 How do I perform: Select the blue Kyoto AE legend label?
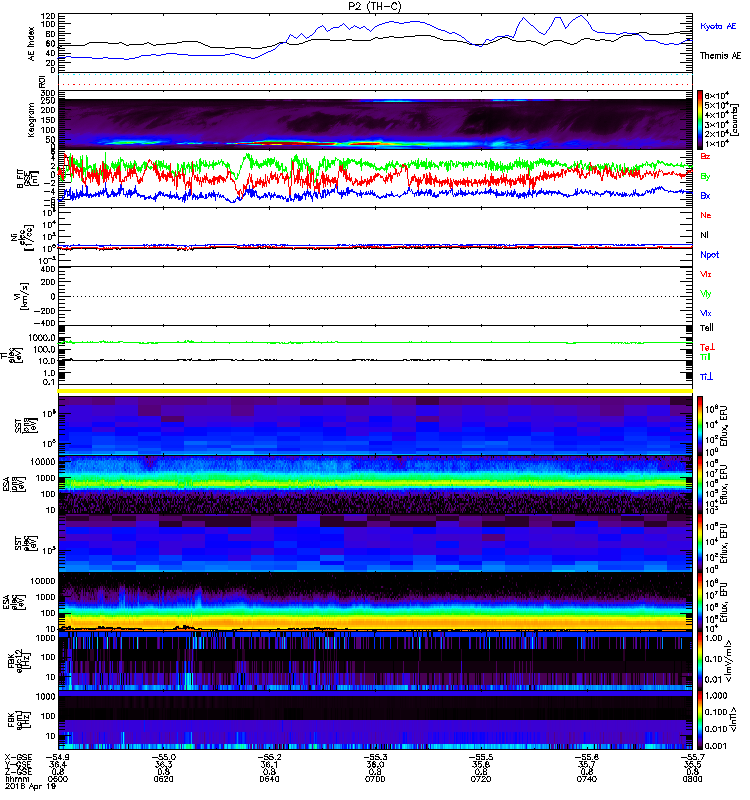point(718,26)
